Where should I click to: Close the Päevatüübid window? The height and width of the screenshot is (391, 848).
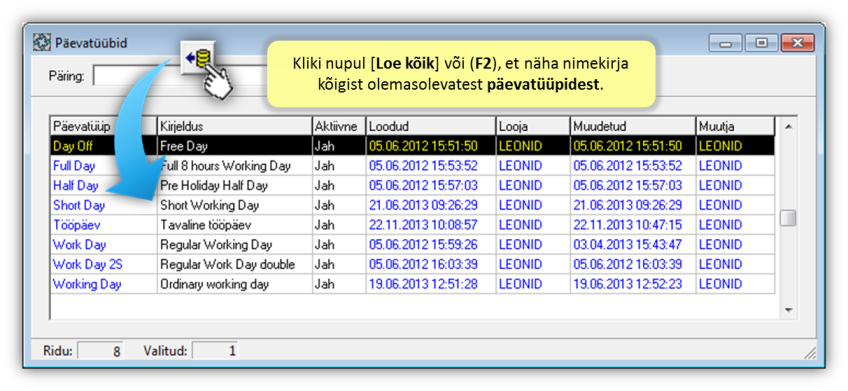pyautogui.click(x=798, y=43)
